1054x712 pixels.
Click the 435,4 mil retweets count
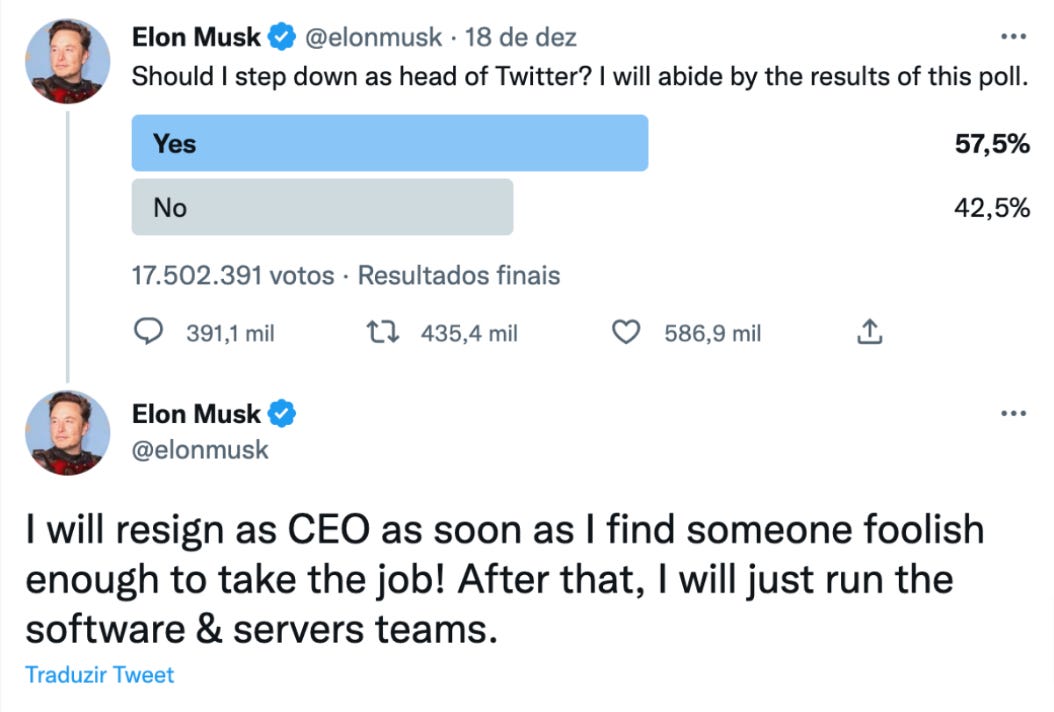coord(469,333)
